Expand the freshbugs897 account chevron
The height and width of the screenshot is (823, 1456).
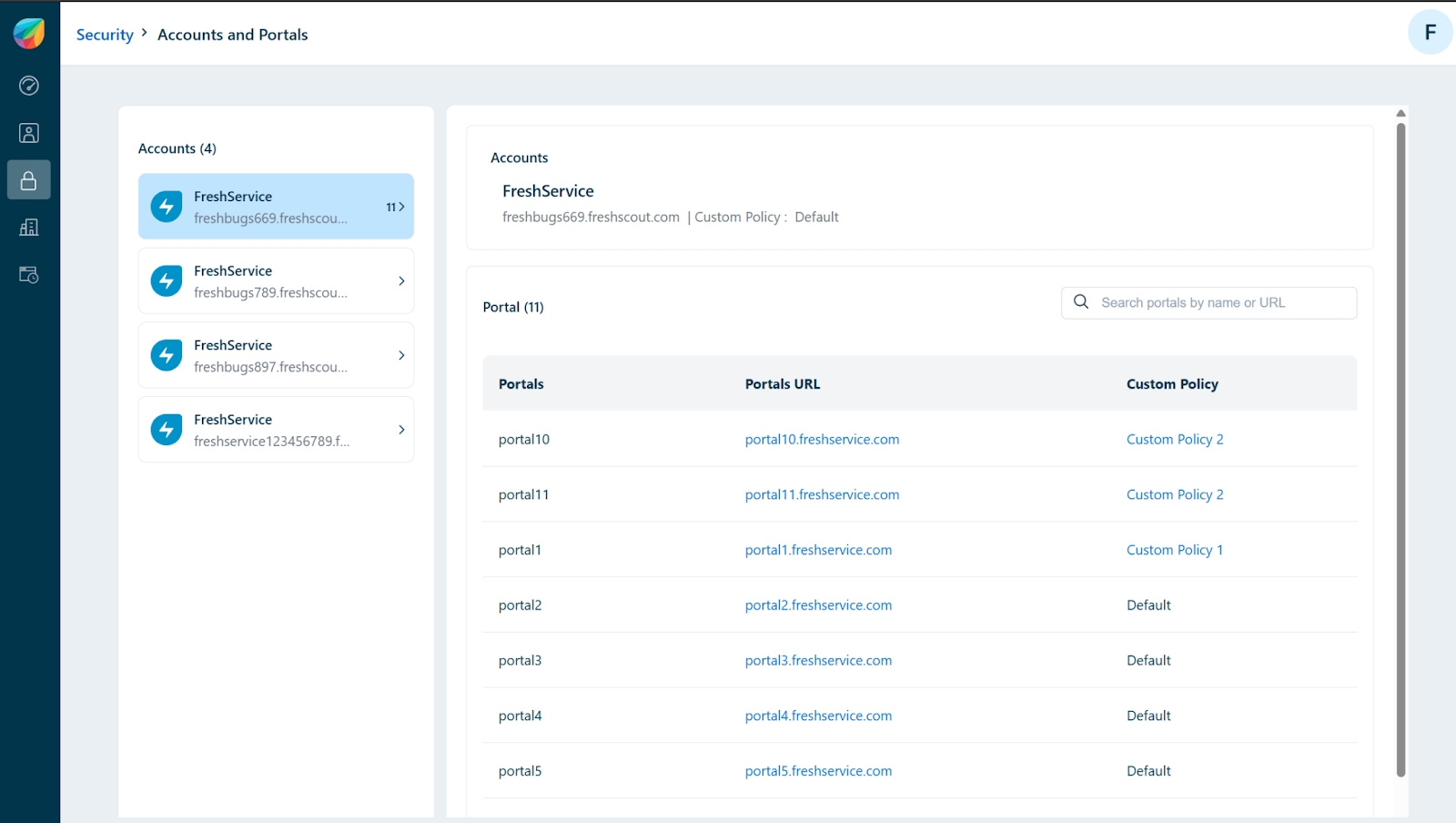[401, 355]
